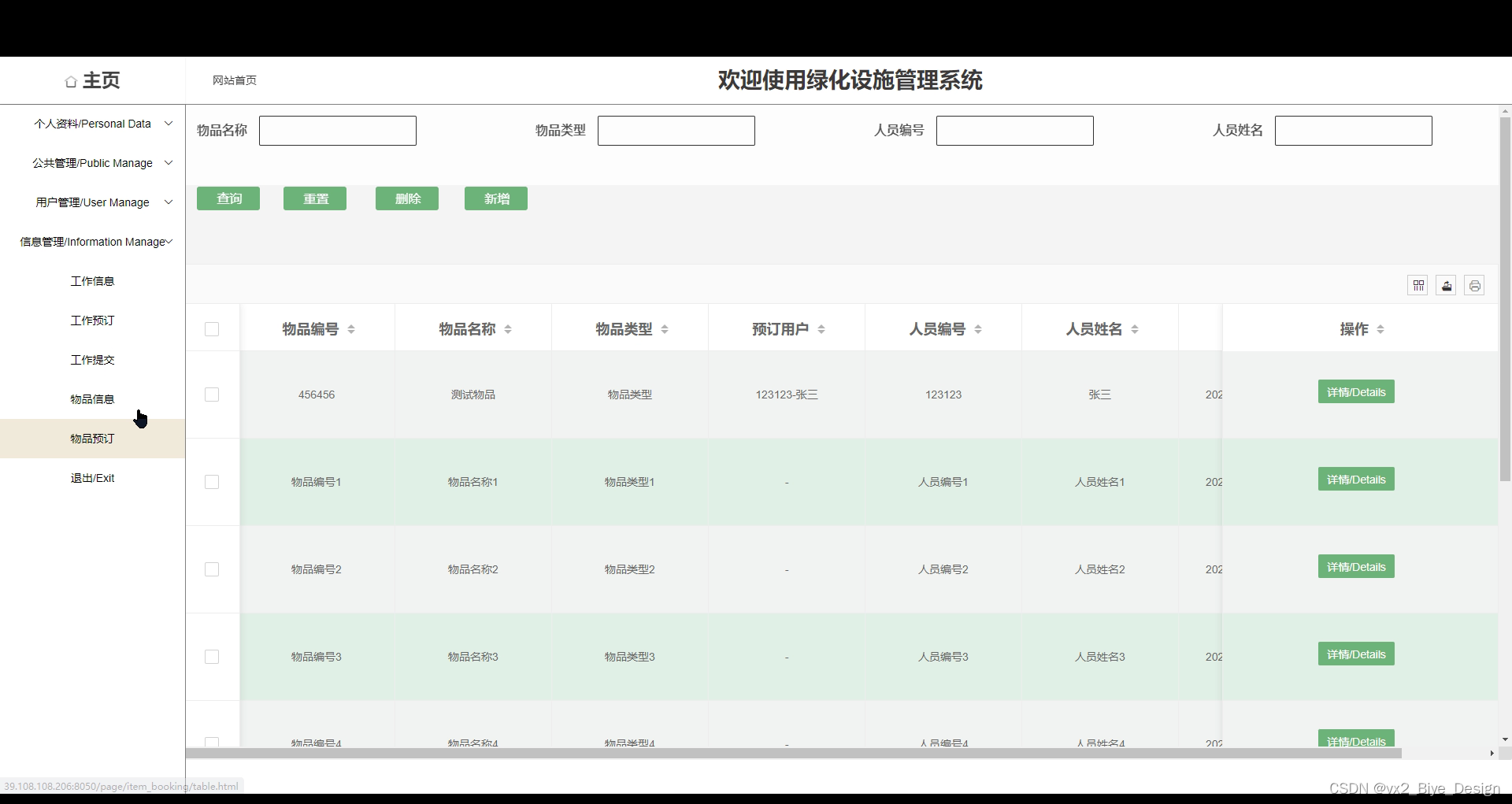Screen dimensions: 1512x804
Task: Sort by 预订用户 column arrows
Action: 821,329
